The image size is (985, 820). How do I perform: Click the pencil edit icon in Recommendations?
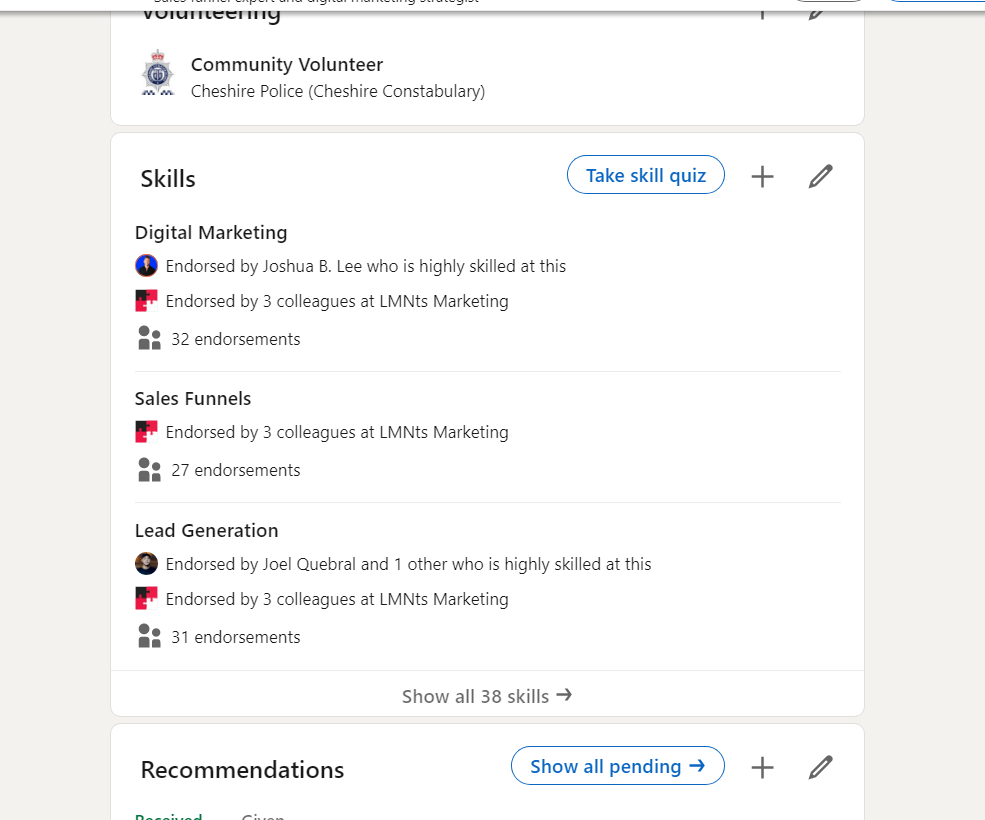coord(820,767)
